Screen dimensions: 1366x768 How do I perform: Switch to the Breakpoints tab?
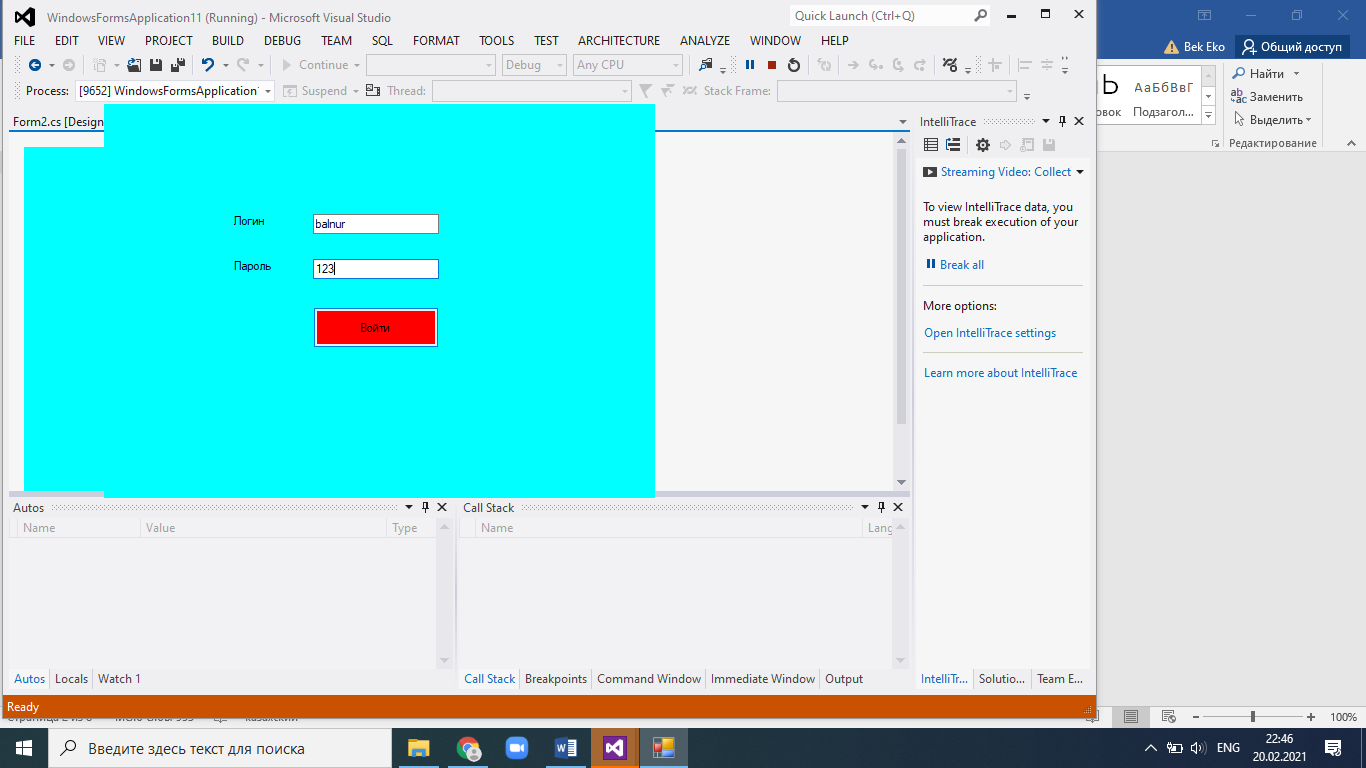556,679
